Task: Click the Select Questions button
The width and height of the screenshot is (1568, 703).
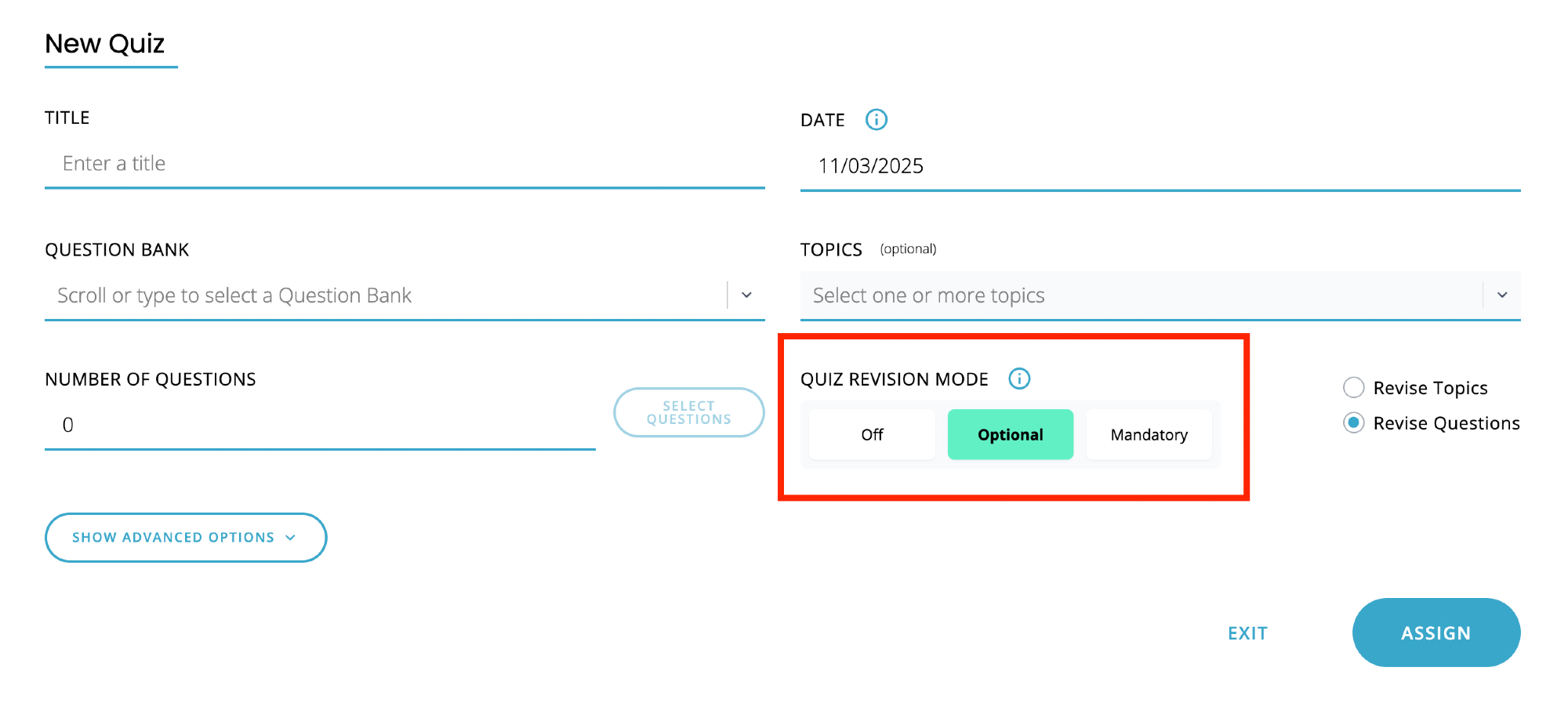Action: [x=688, y=412]
